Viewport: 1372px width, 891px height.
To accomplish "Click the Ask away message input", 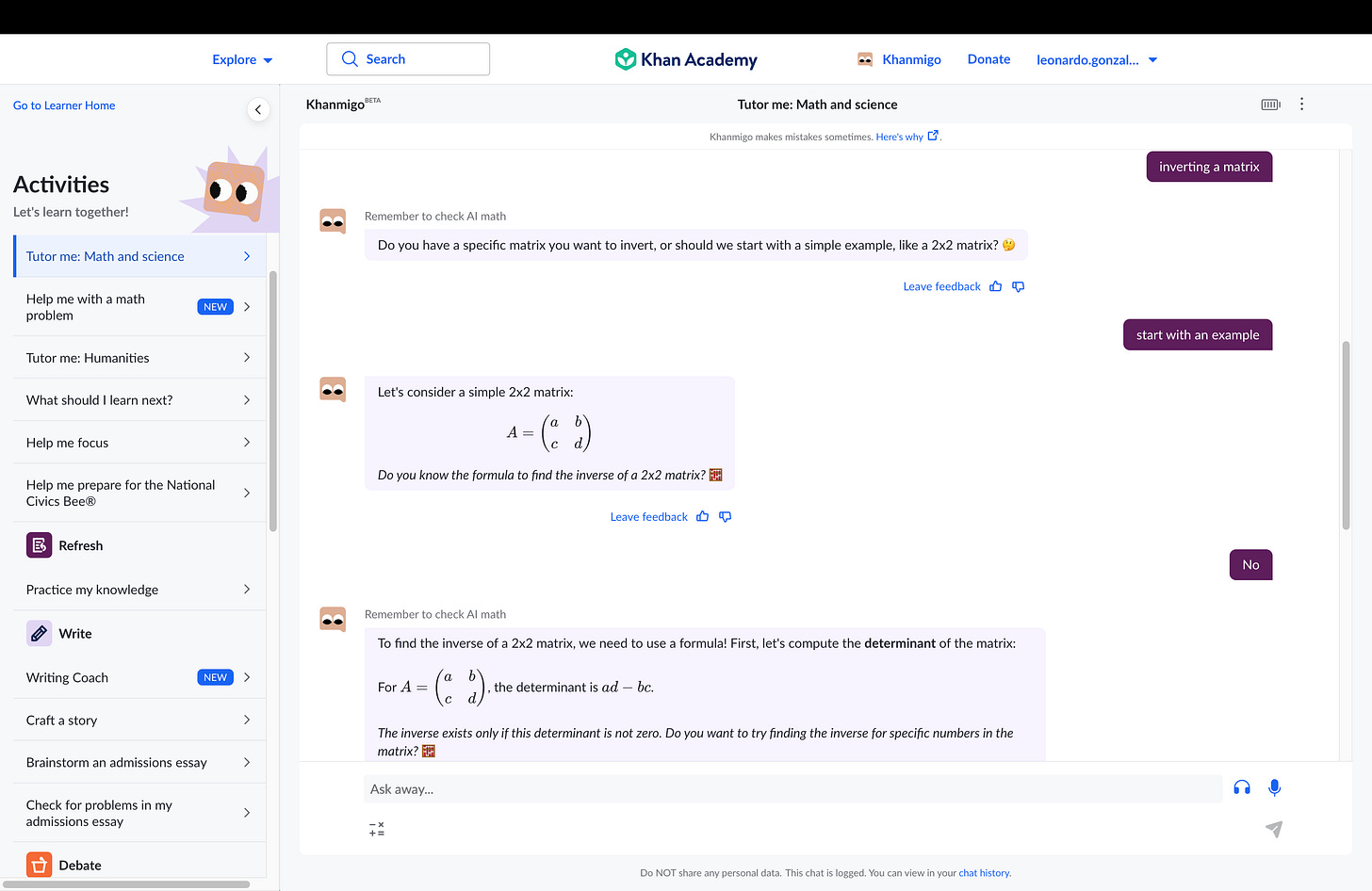I will pos(792,789).
